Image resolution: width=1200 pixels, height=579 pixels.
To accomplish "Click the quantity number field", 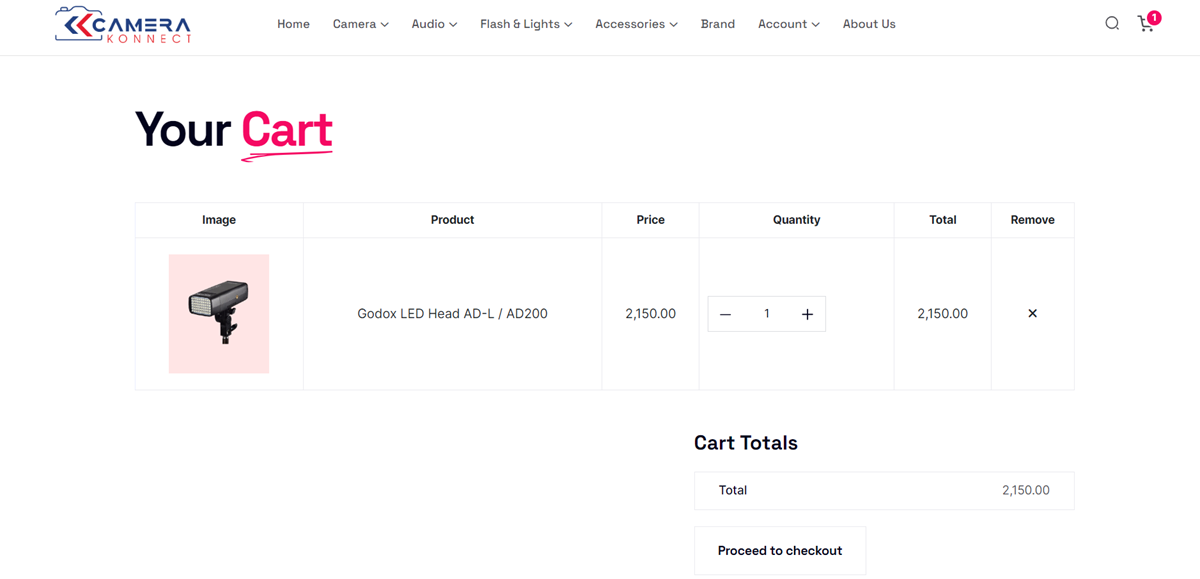I will tap(767, 314).
